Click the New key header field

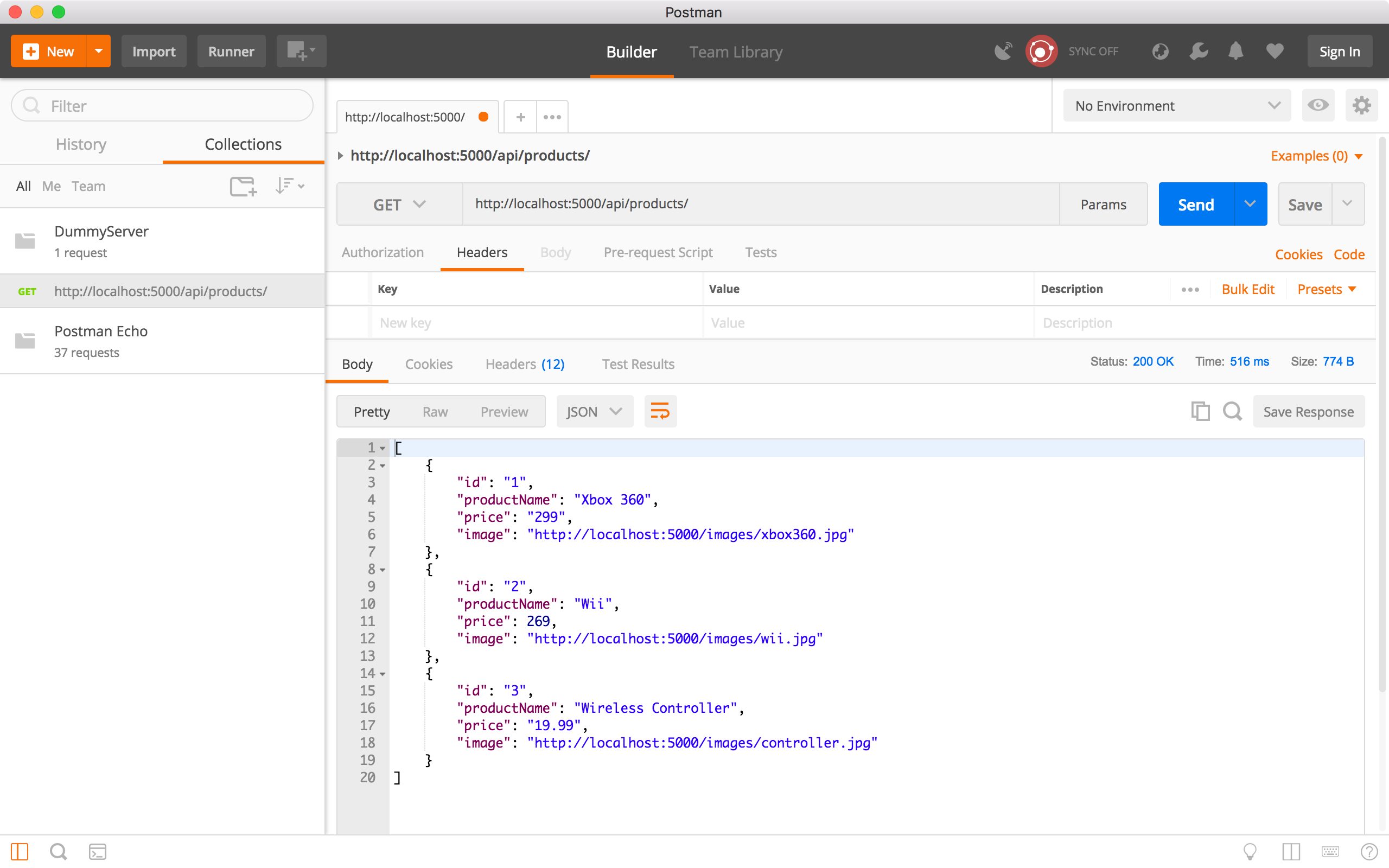click(536, 323)
